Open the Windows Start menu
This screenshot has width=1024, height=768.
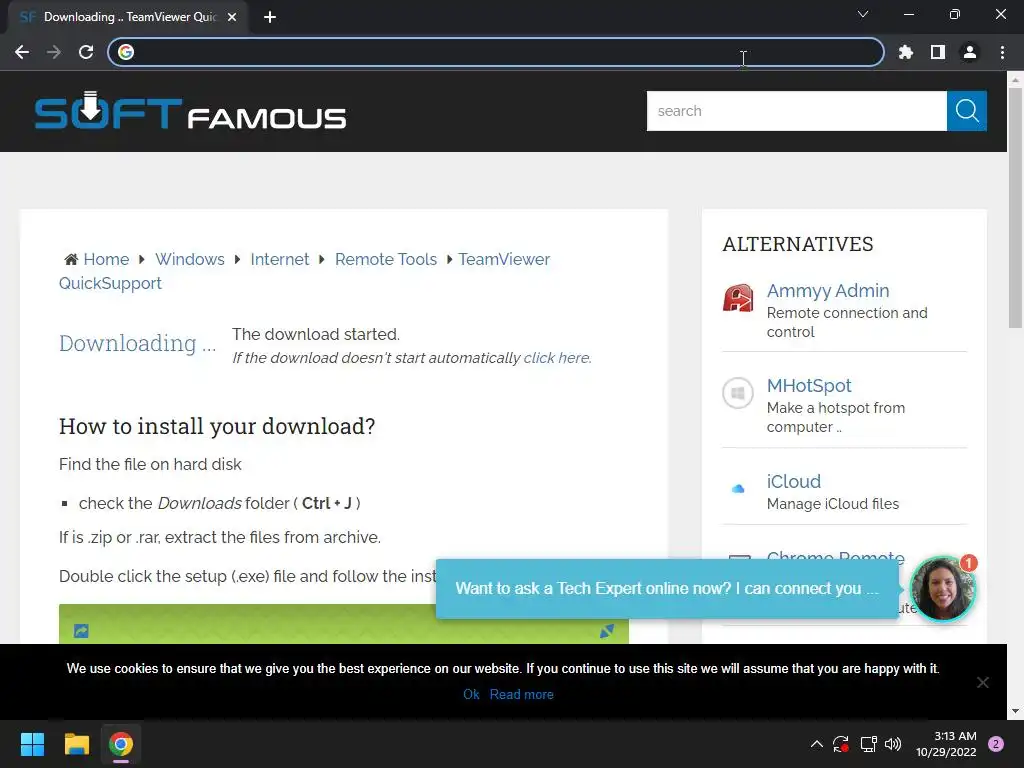point(32,744)
